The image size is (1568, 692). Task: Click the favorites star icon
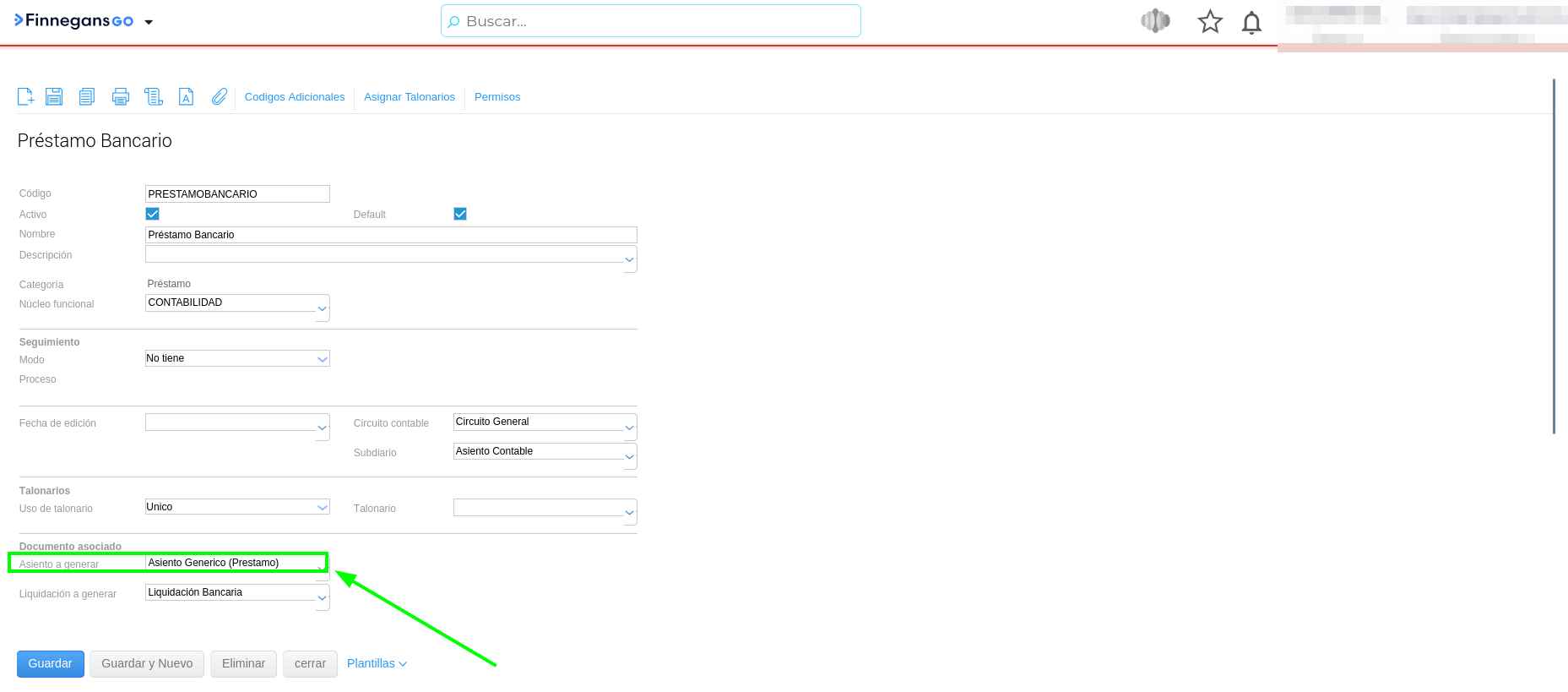click(1210, 22)
